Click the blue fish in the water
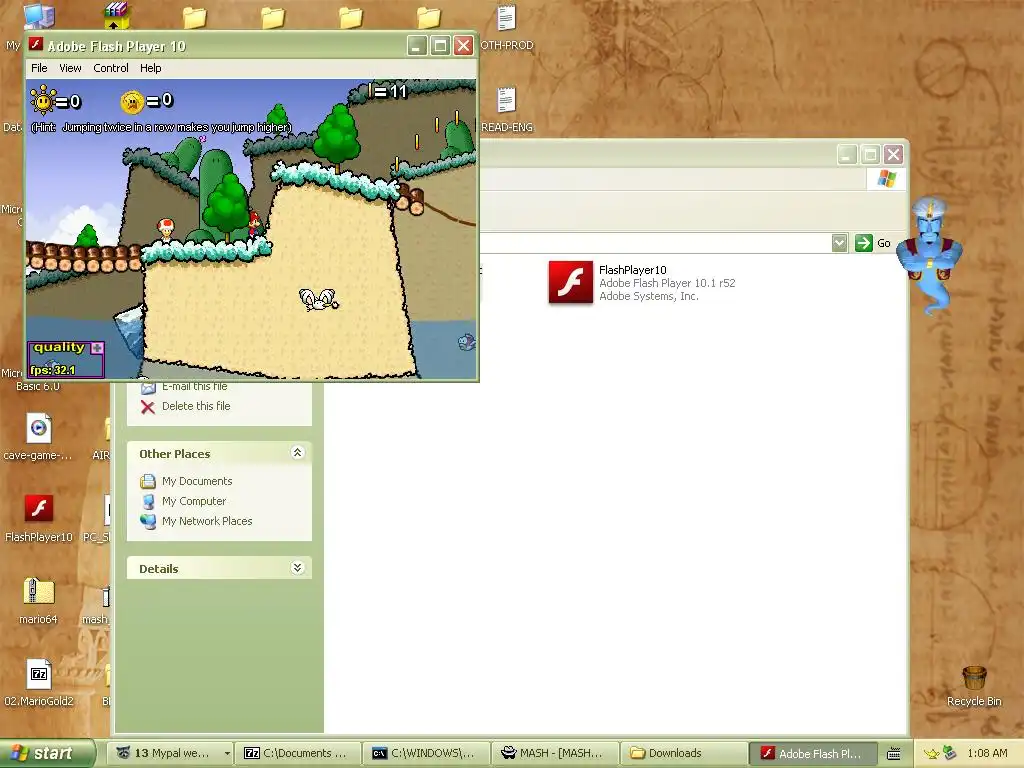Viewport: 1024px width, 768px height. pos(466,342)
